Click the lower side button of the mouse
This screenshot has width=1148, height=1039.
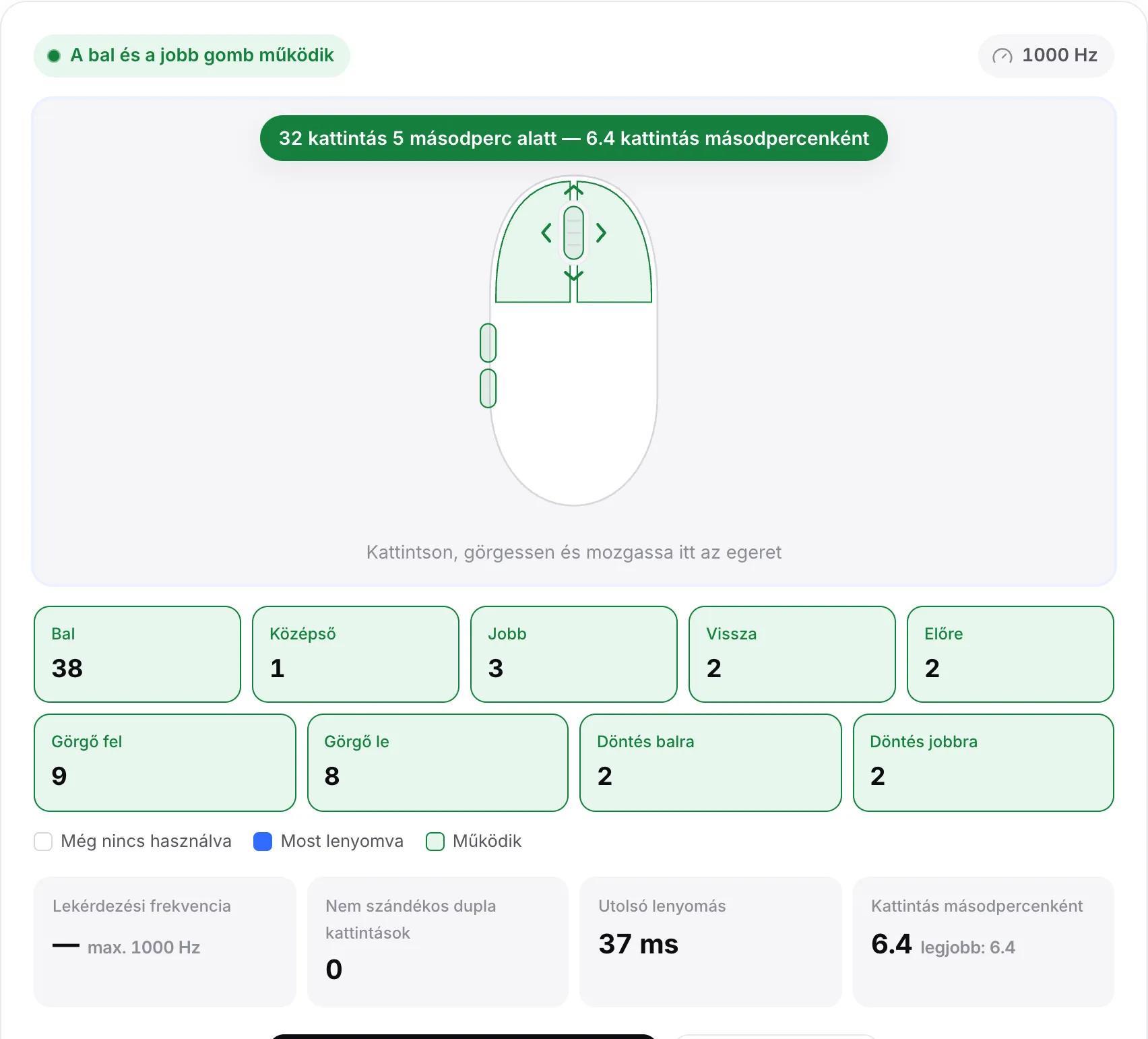coord(488,388)
